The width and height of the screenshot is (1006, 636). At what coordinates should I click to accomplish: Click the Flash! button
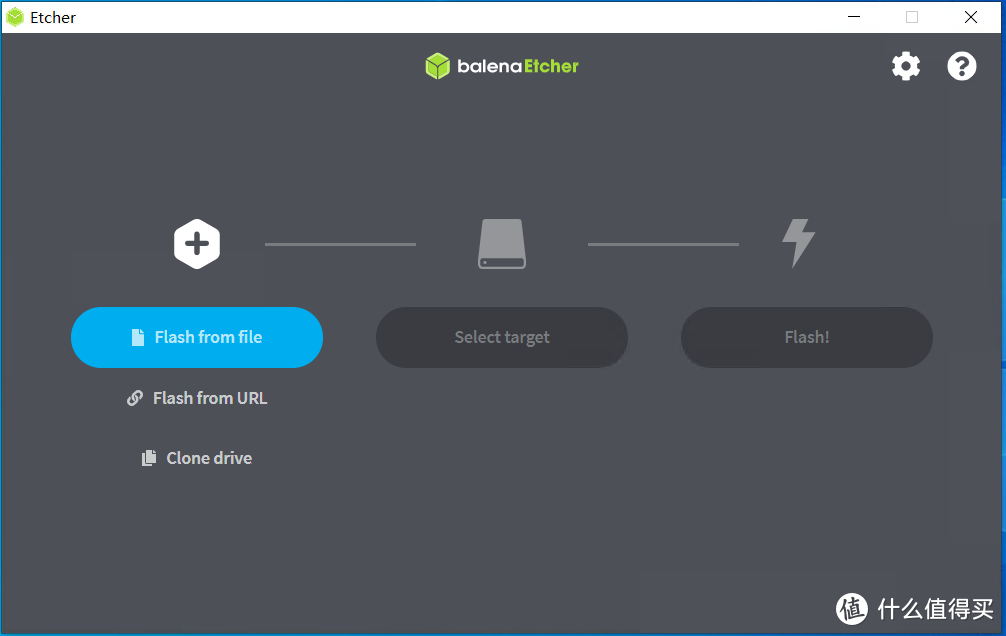click(806, 338)
